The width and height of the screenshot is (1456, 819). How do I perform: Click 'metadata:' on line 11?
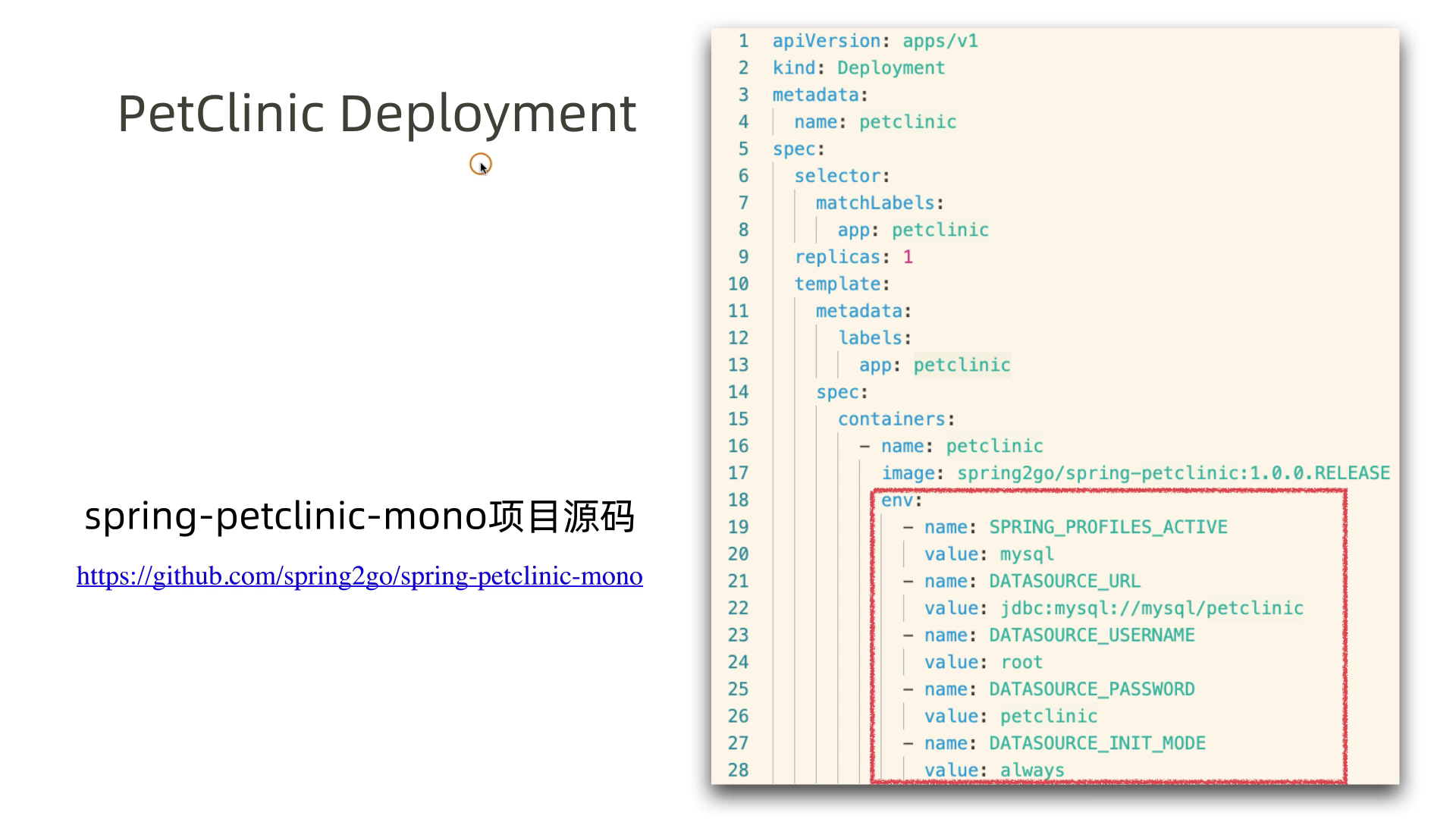point(864,311)
